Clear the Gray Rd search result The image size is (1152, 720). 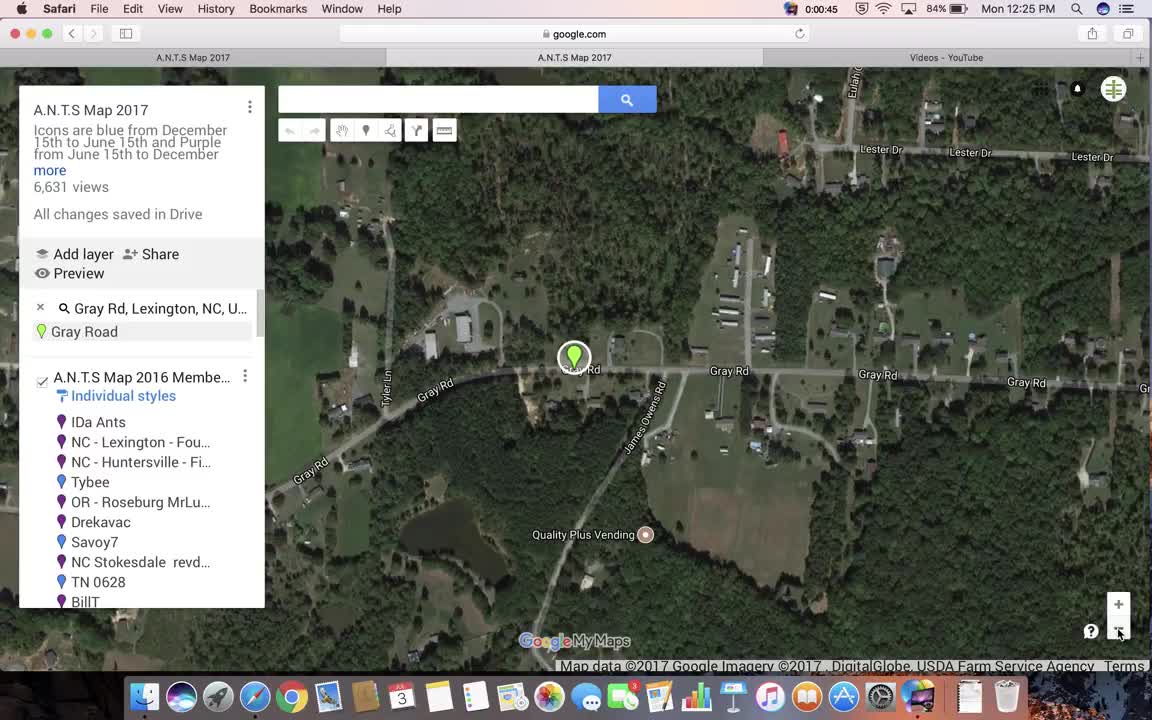40,308
